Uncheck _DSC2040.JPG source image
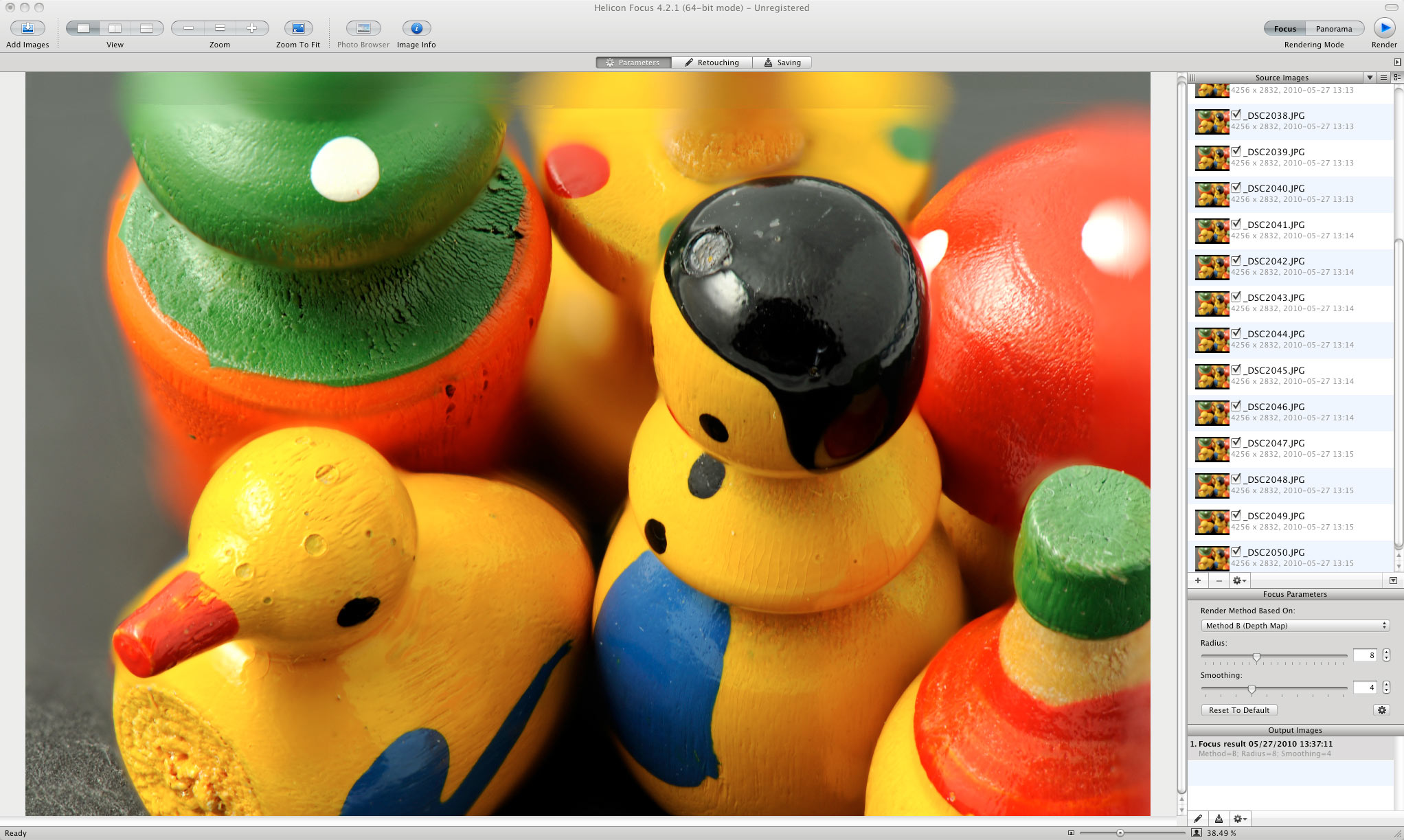This screenshot has width=1404, height=840. click(1236, 188)
